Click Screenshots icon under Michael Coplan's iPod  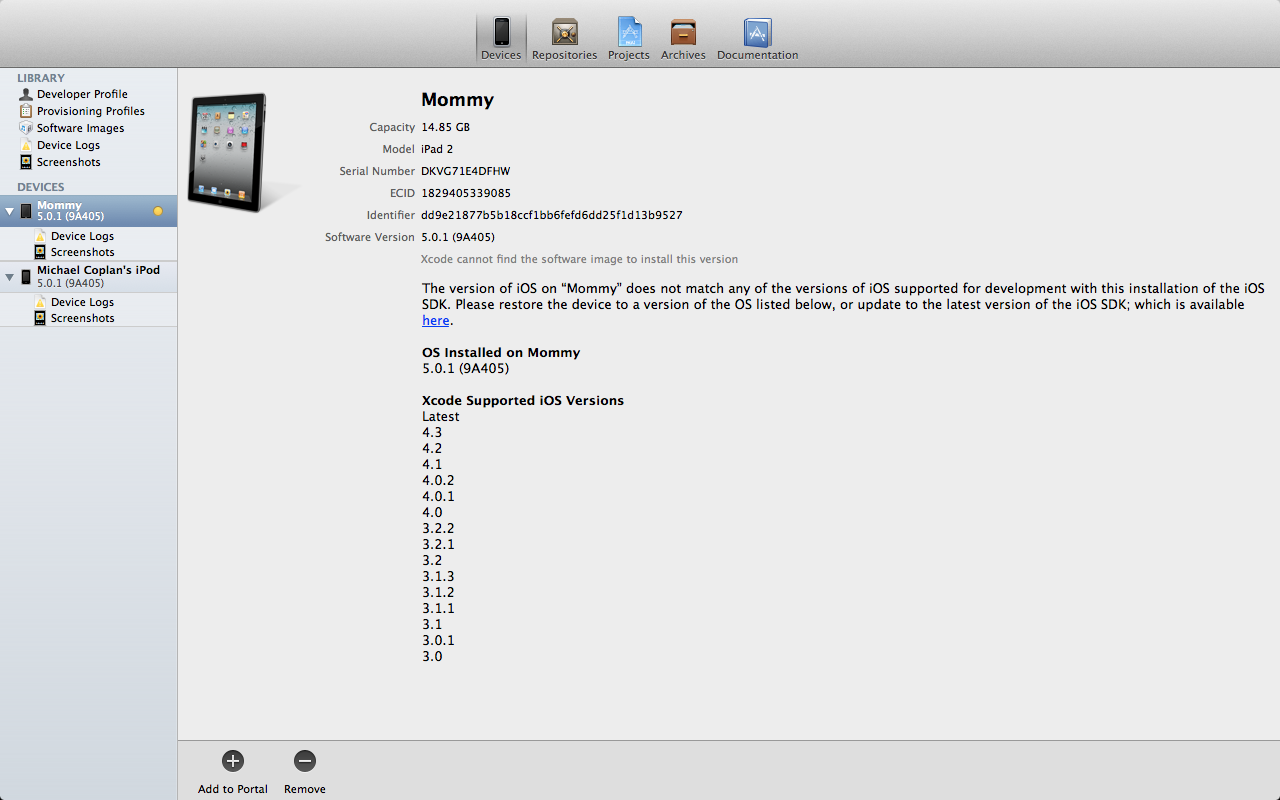pos(40,318)
